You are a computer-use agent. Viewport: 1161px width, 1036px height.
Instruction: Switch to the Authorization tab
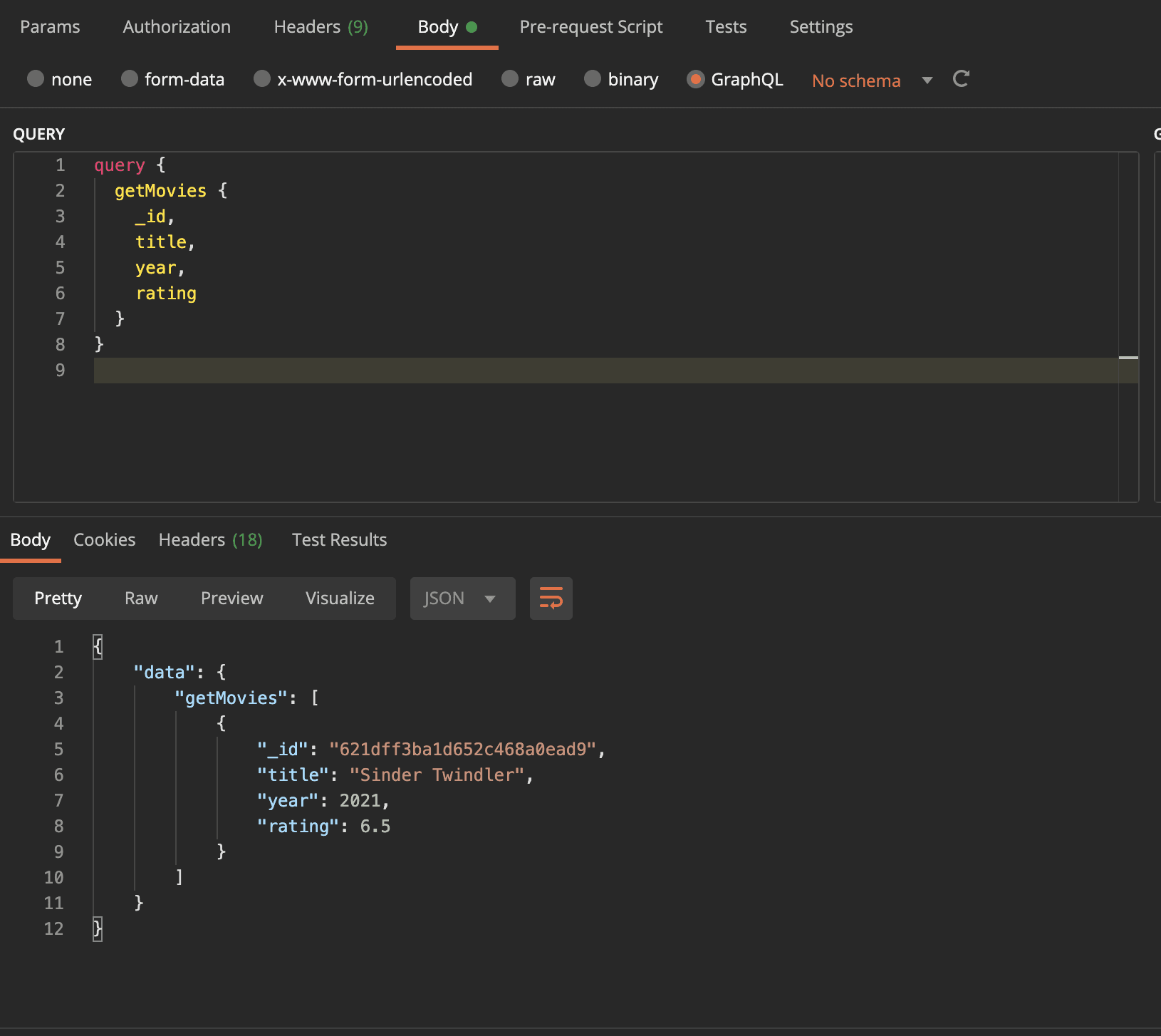(x=177, y=27)
